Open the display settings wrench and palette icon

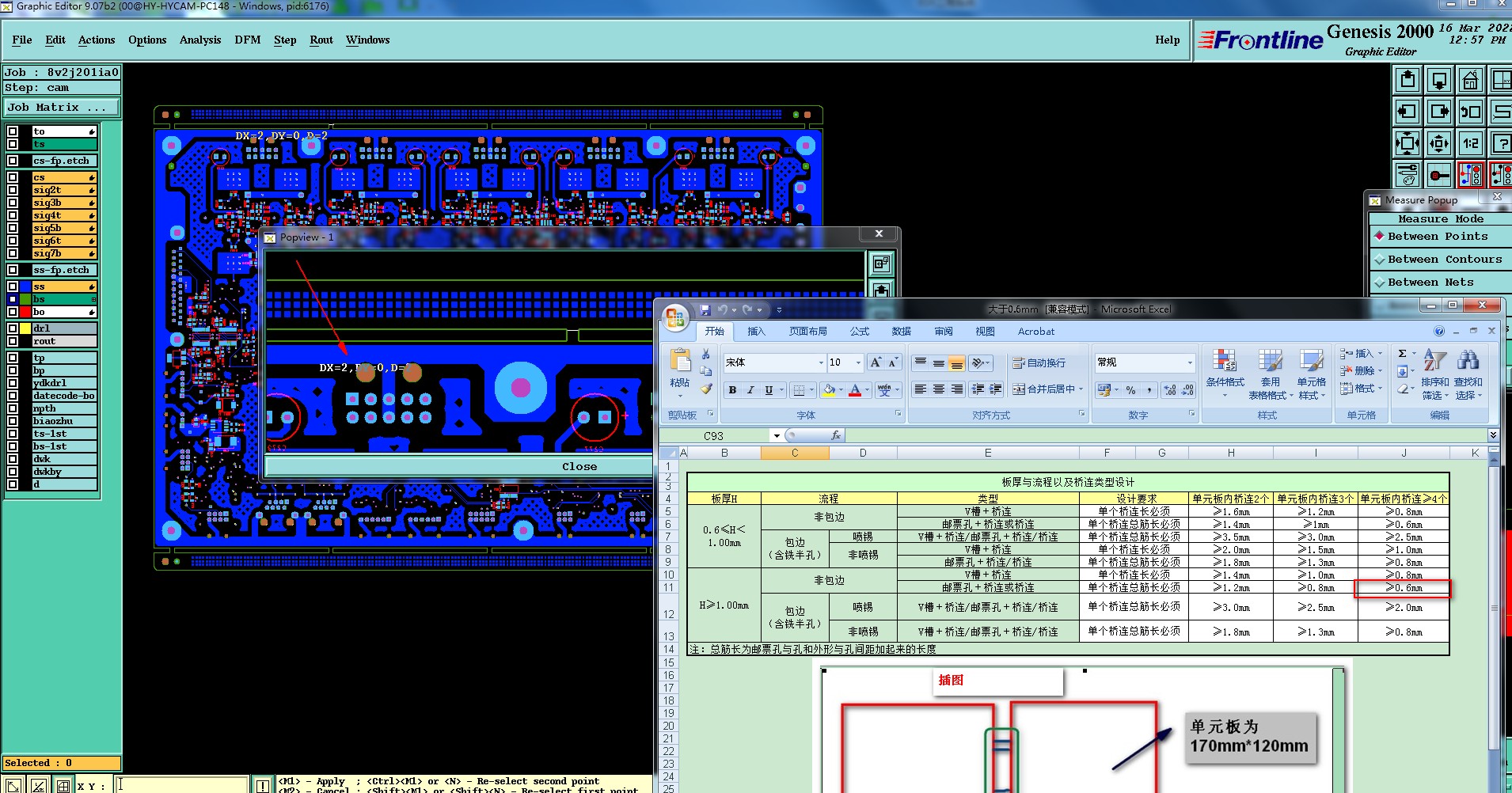pyautogui.click(x=1408, y=175)
